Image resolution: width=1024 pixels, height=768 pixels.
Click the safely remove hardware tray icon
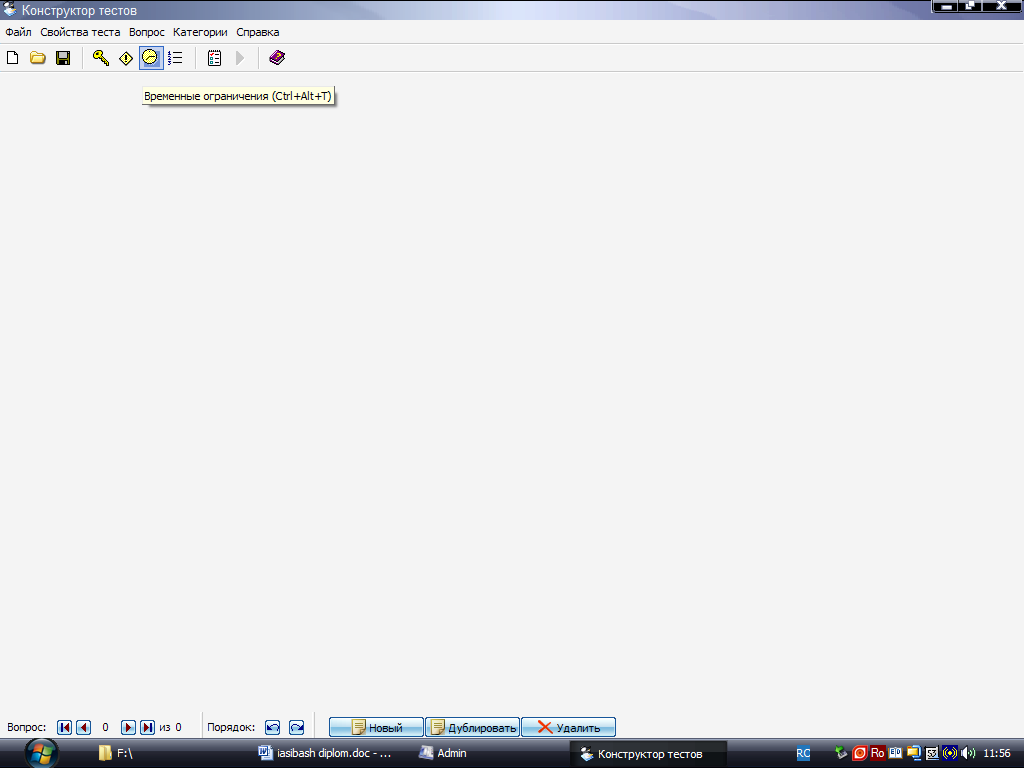tap(841, 753)
